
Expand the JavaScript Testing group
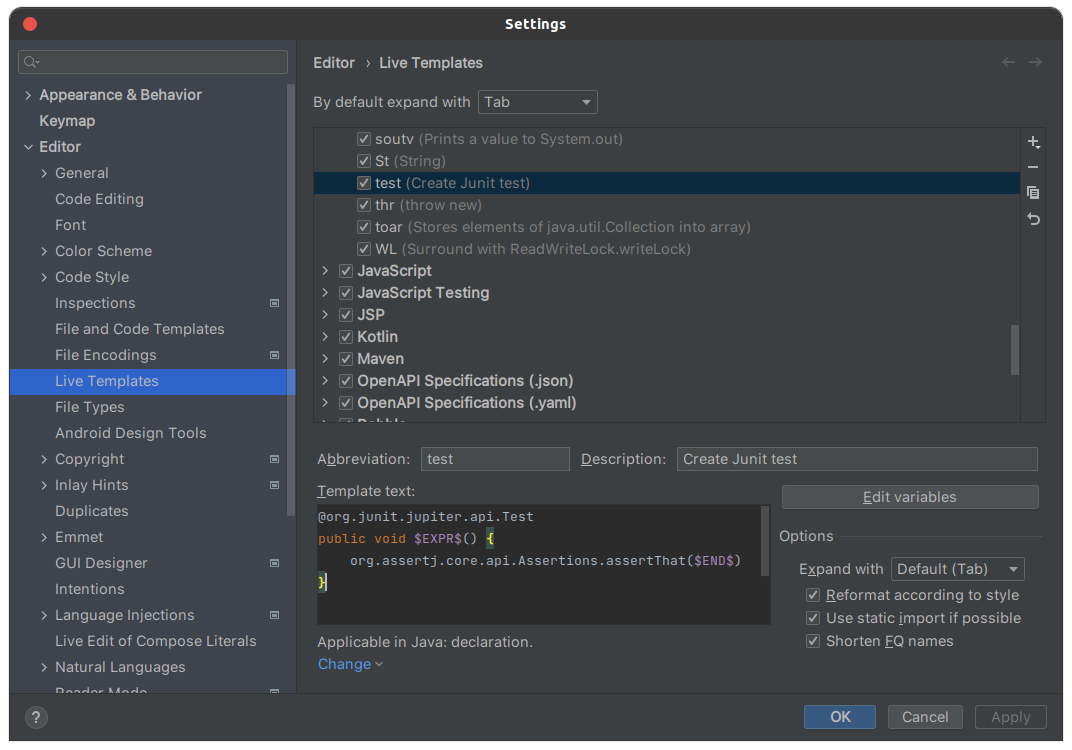pyautogui.click(x=325, y=293)
